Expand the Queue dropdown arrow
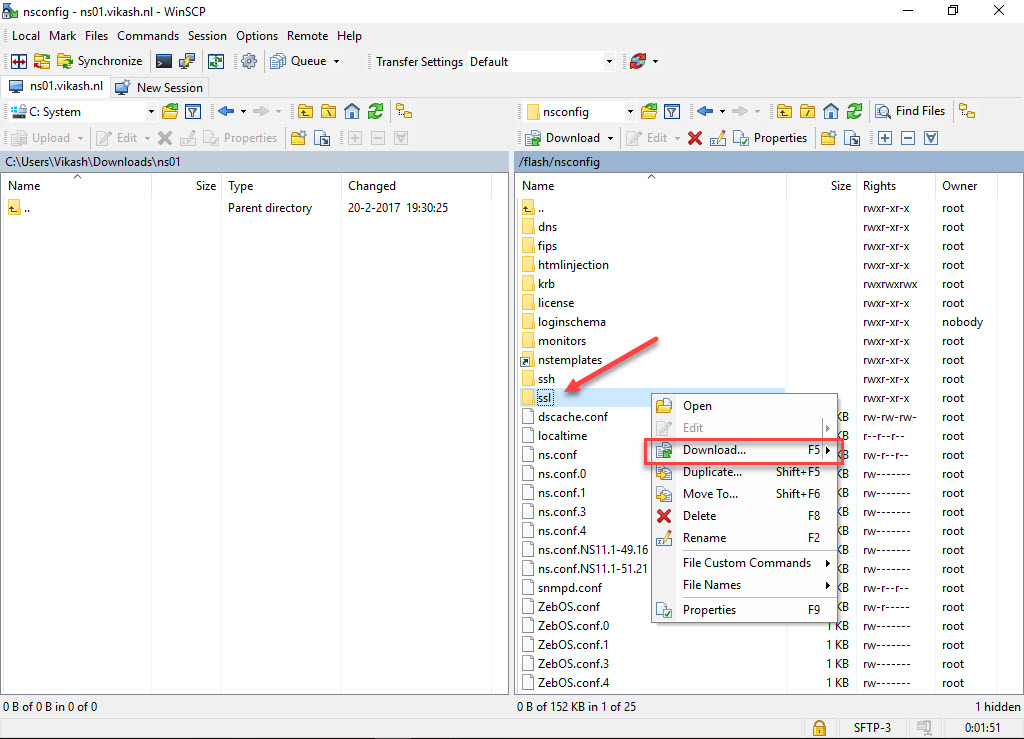1024x739 pixels. point(336,61)
